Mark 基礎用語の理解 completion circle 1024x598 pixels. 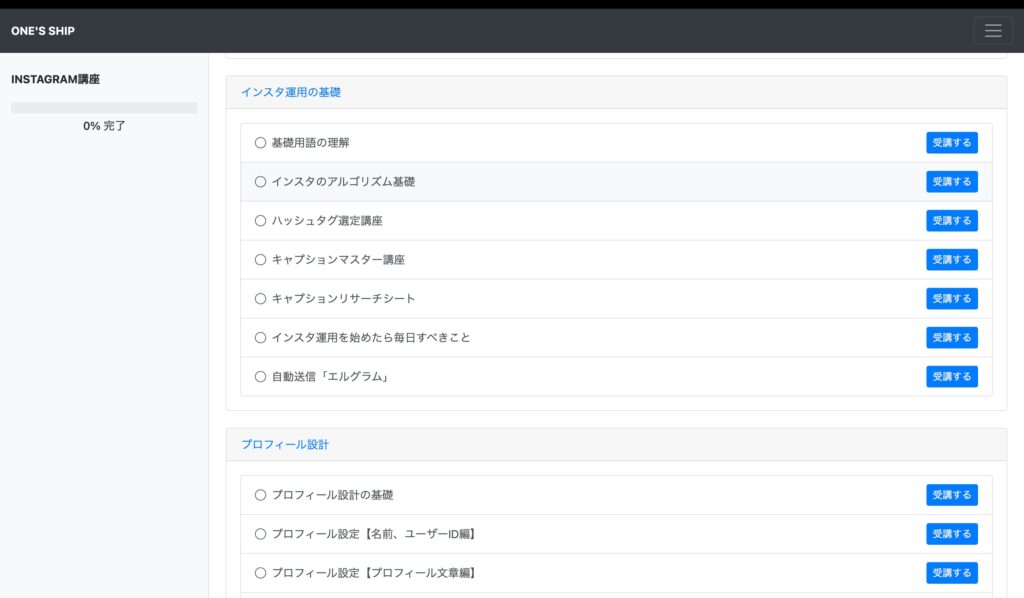click(261, 142)
